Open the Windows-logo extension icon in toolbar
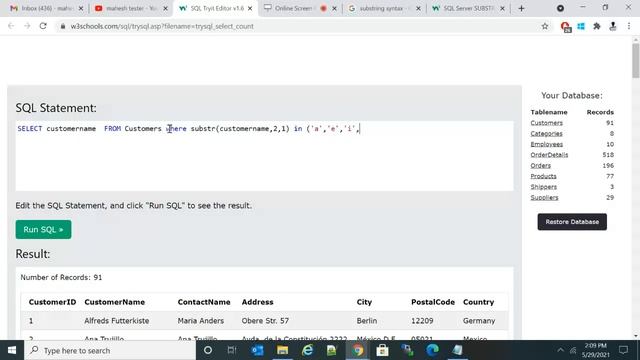The width and height of the screenshot is (640, 360). coord(581,26)
